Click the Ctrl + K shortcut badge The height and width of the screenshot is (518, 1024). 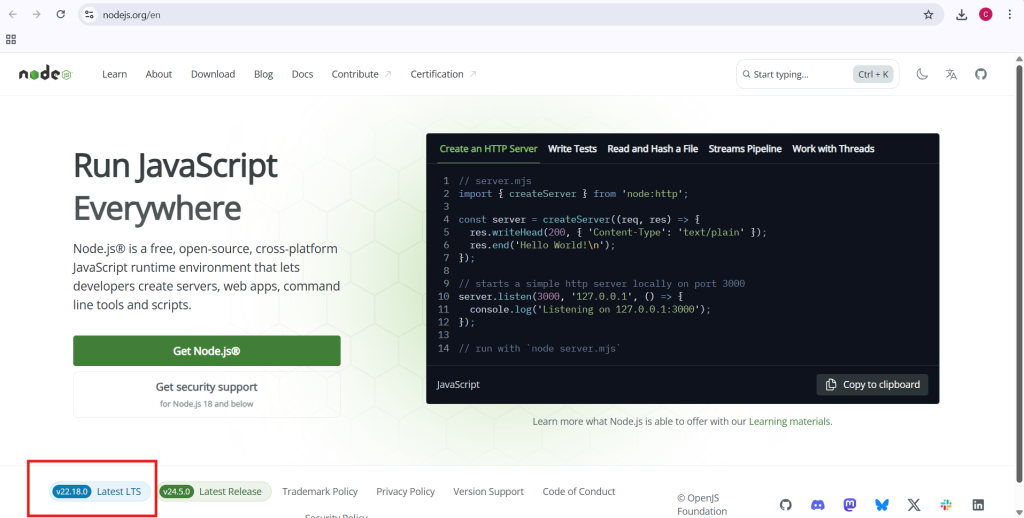873,74
